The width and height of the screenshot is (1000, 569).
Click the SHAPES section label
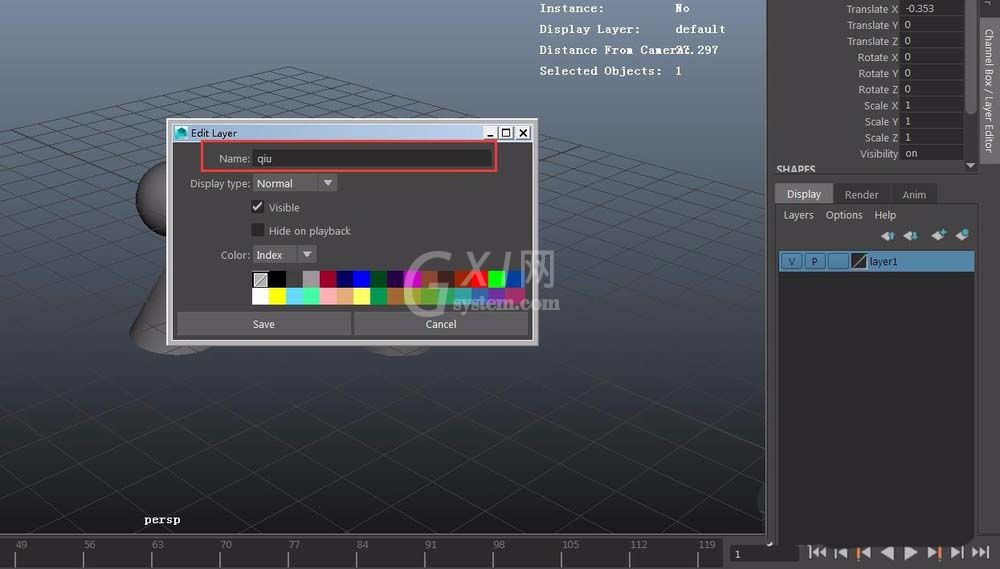pyautogui.click(x=796, y=169)
